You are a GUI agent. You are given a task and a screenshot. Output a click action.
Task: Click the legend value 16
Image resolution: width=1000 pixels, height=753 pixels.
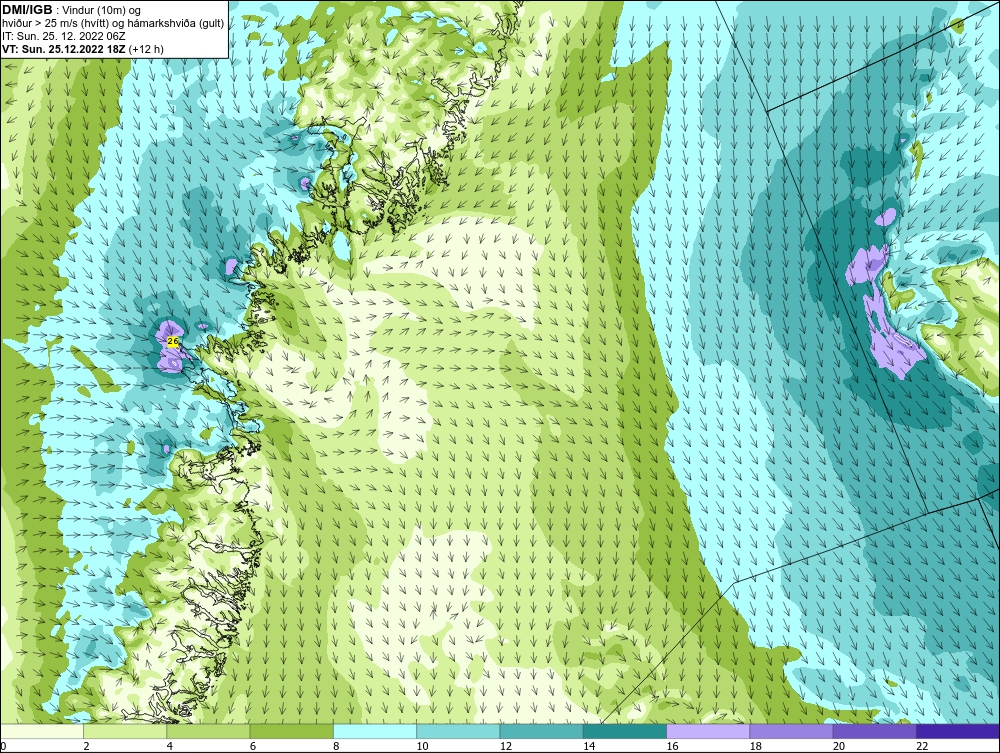[673, 746]
